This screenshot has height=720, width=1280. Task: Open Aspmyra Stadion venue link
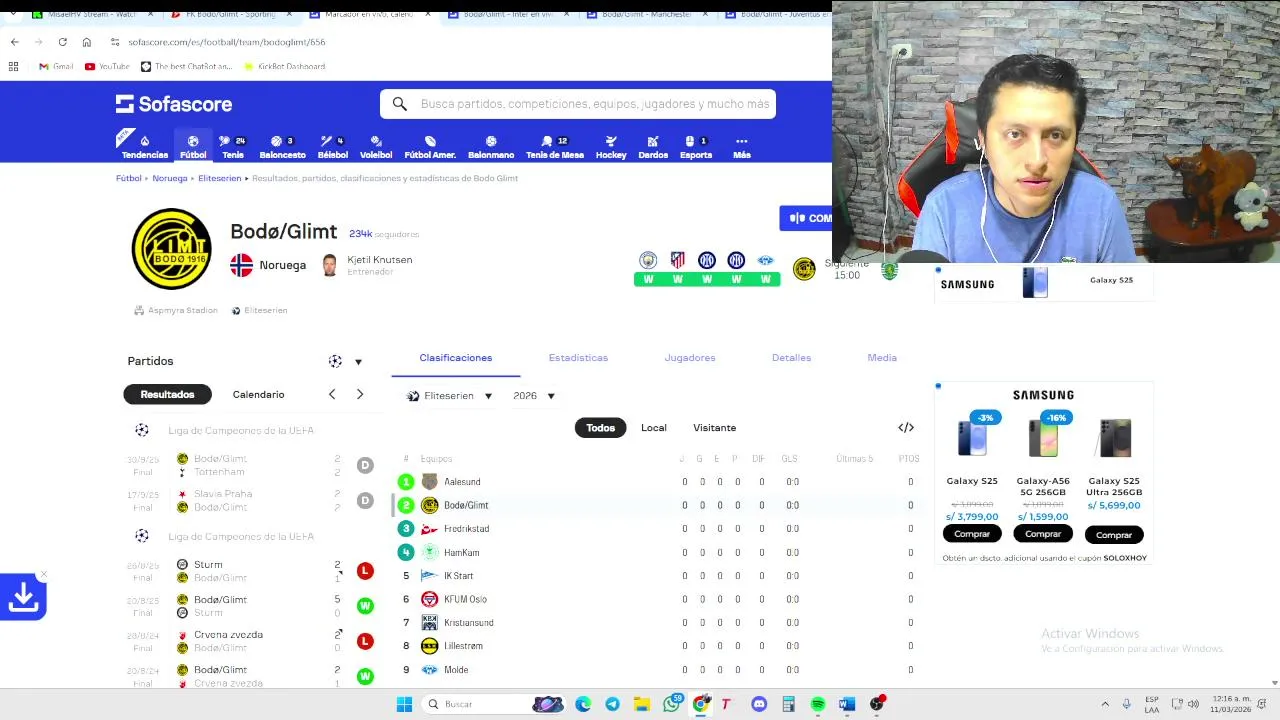(176, 310)
